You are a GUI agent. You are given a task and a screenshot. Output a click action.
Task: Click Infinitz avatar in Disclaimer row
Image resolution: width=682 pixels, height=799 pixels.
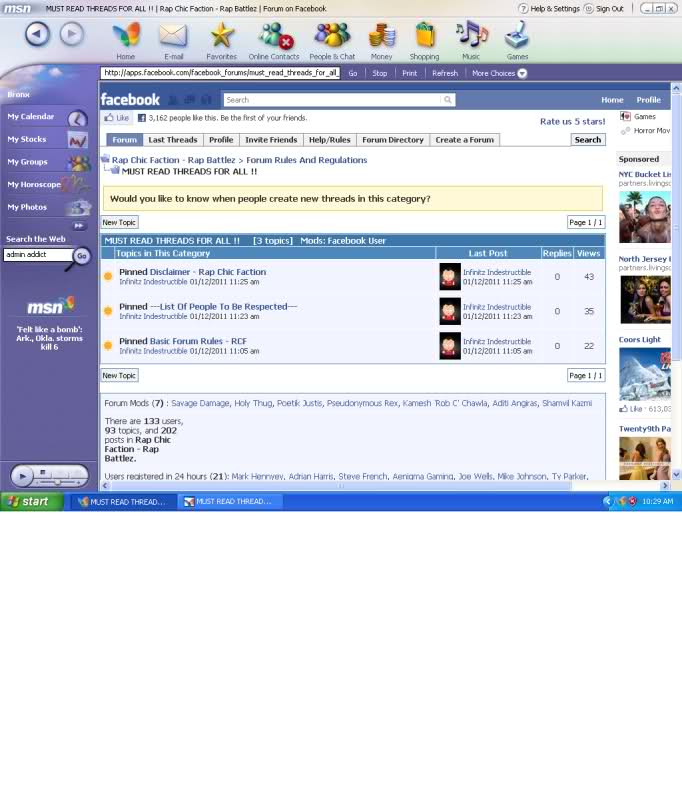point(450,277)
